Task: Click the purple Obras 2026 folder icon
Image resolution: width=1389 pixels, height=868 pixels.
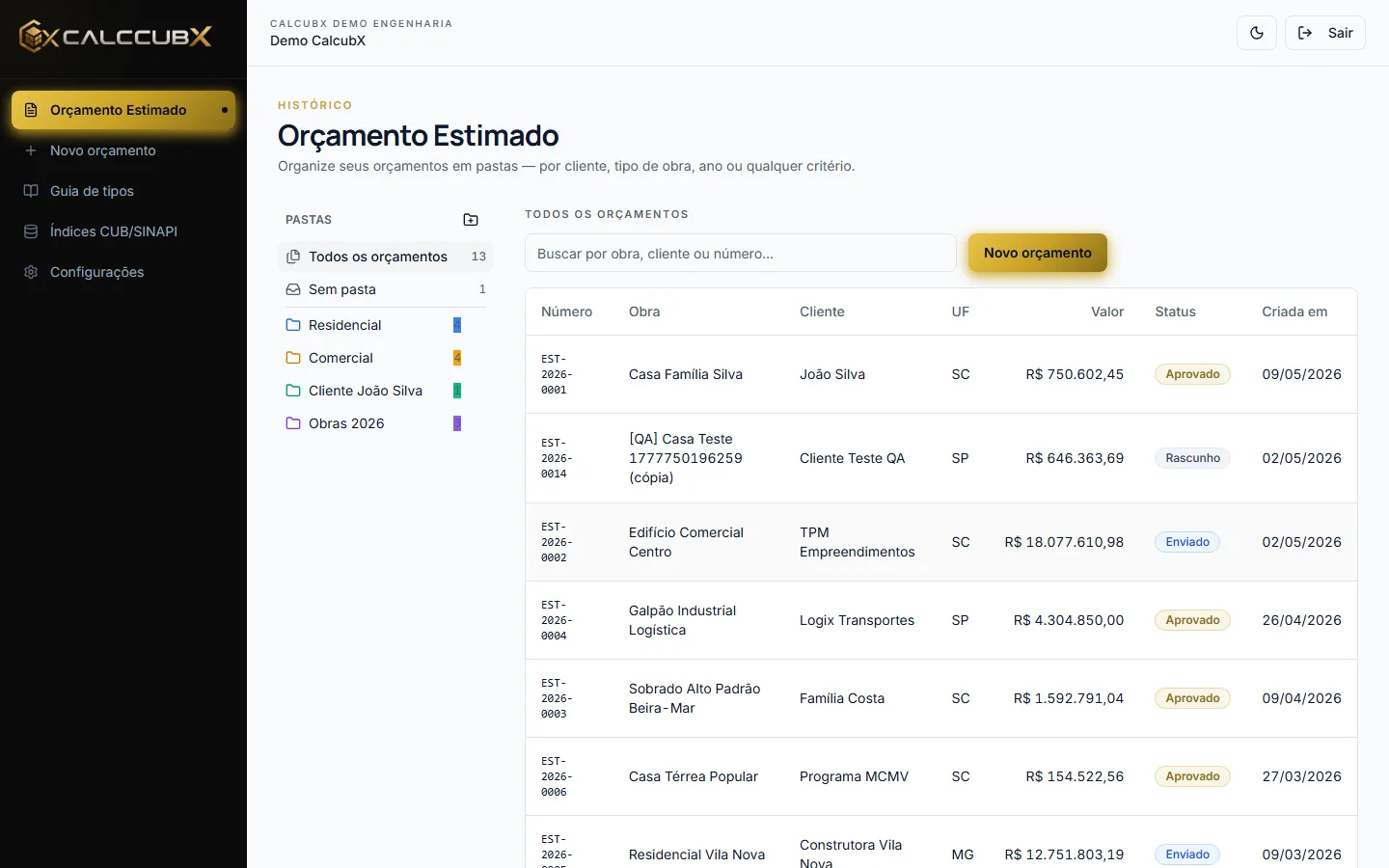Action: click(293, 423)
